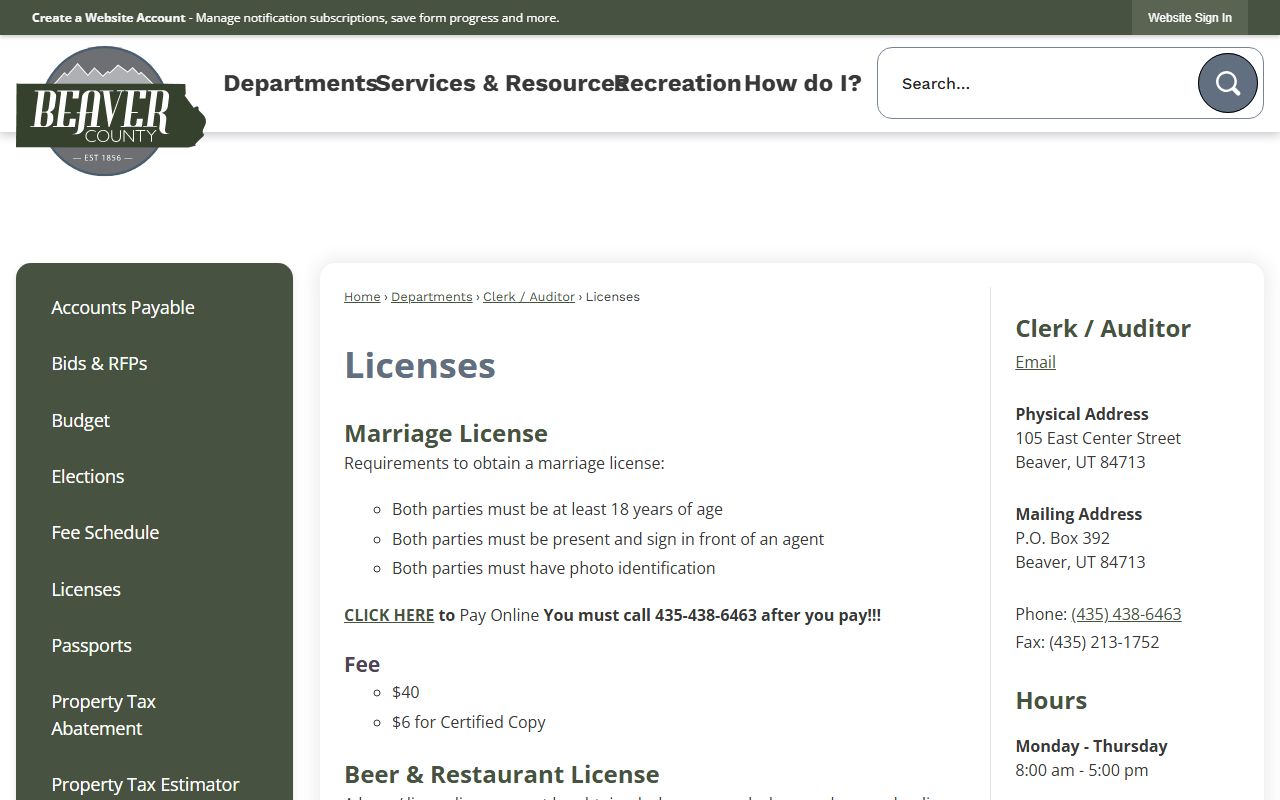Image resolution: width=1280 pixels, height=800 pixels.
Task: Navigate to Elections page
Action: coord(88,477)
